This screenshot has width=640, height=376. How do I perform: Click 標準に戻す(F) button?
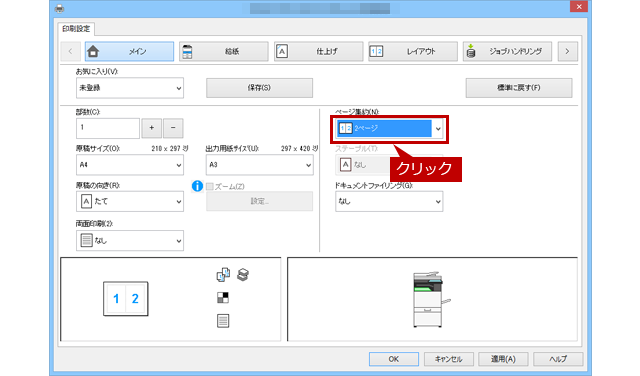(519, 88)
